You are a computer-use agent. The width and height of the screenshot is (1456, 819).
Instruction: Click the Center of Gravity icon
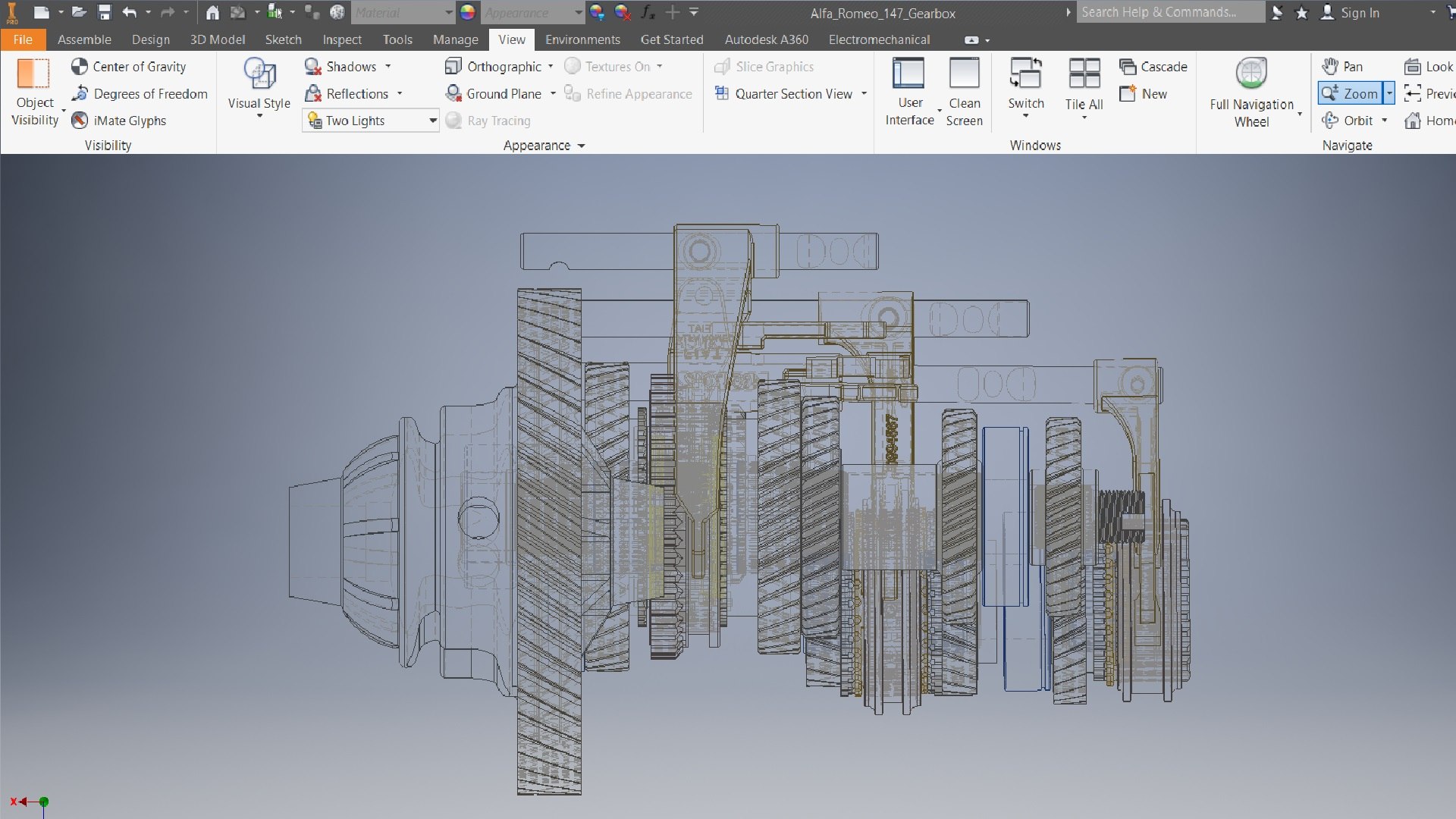pos(80,67)
